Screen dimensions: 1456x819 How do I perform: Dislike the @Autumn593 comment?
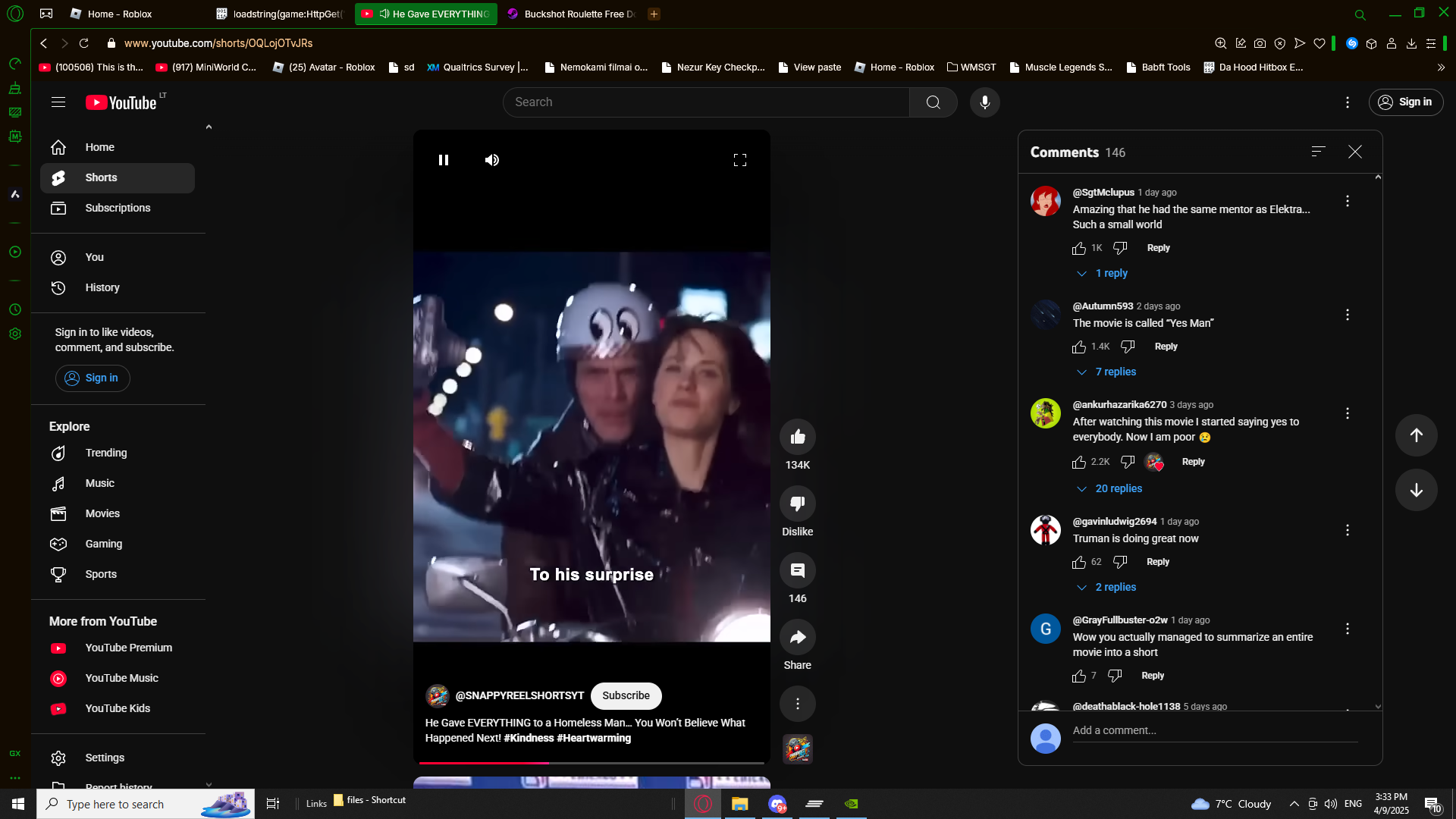[x=1128, y=347]
